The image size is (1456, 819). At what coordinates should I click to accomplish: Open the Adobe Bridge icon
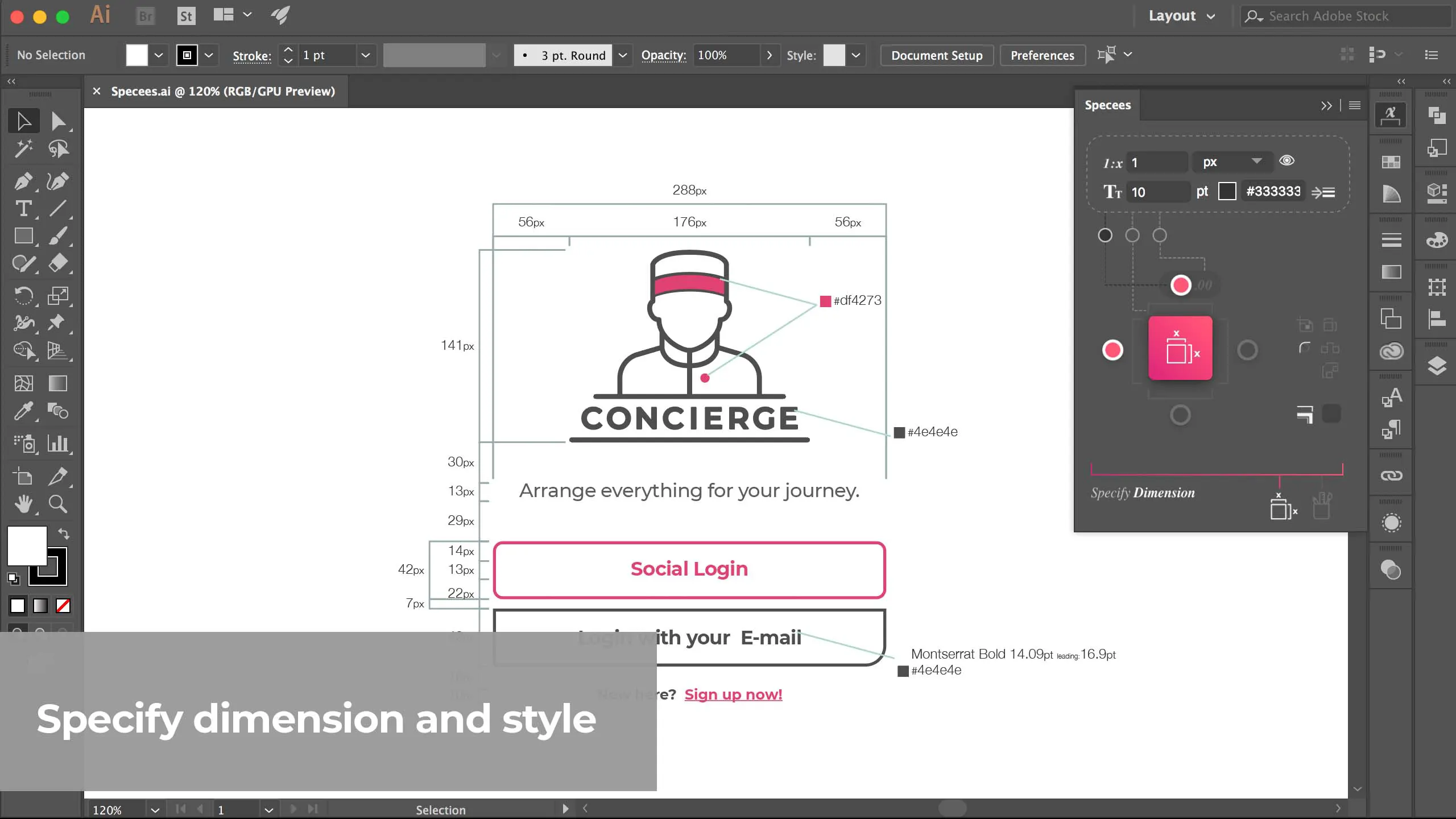pos(146,16)
